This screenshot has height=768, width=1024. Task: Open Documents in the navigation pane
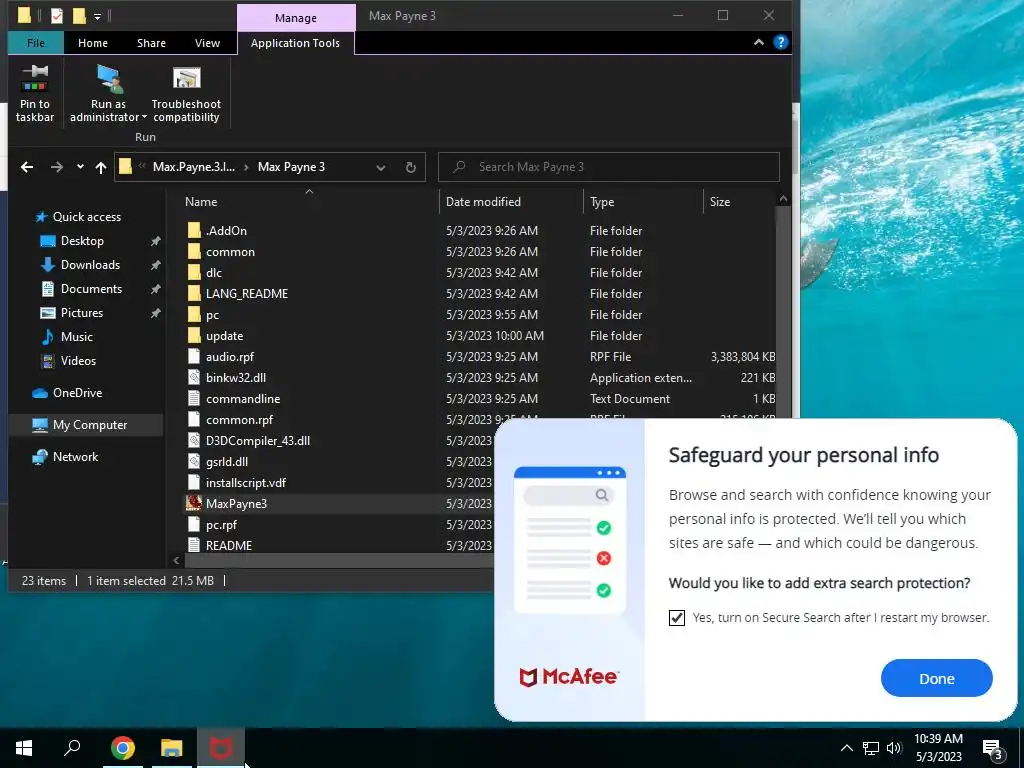click(91, 289)
